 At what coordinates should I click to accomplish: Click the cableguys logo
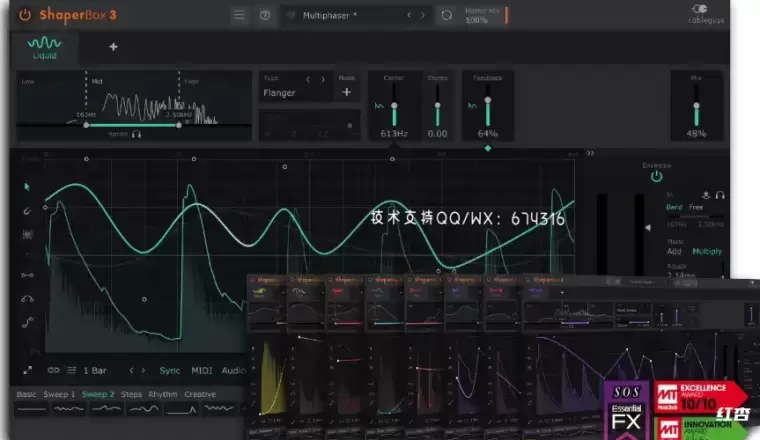coord(706,14)
